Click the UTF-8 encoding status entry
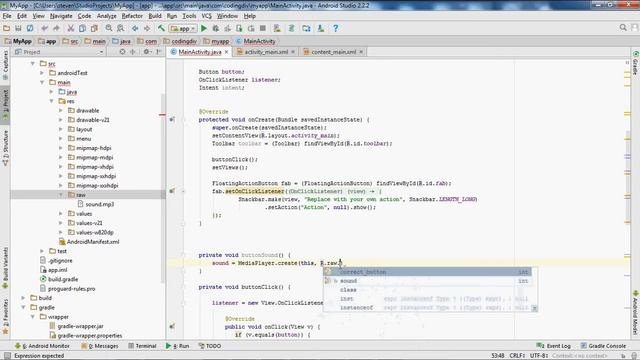This screenshot has width=640, height=360. point(538,356)
